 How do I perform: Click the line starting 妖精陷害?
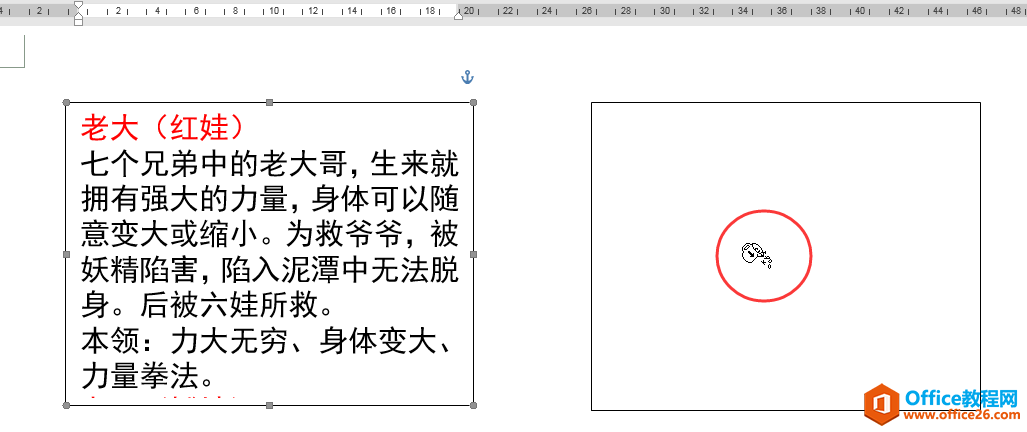(x=270, y=268)
